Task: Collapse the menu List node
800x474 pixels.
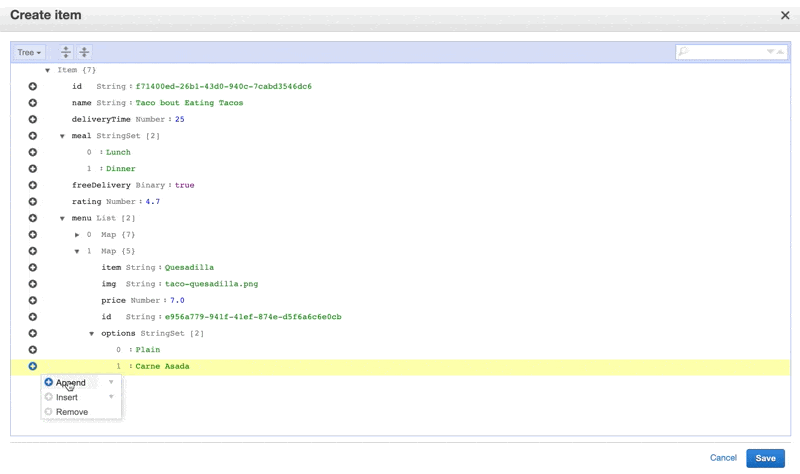Action: (62, 218)
